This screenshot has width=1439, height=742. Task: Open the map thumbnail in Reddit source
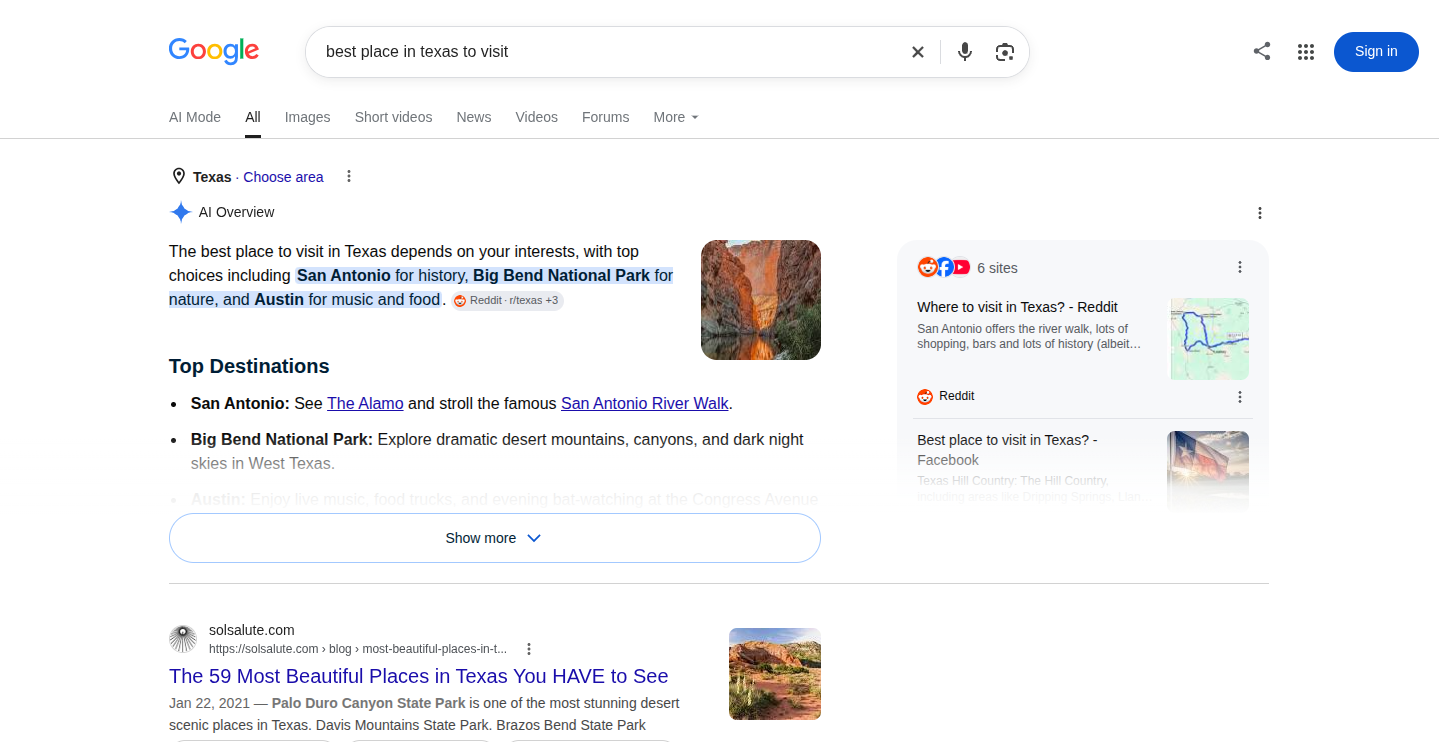(1210, 338)
